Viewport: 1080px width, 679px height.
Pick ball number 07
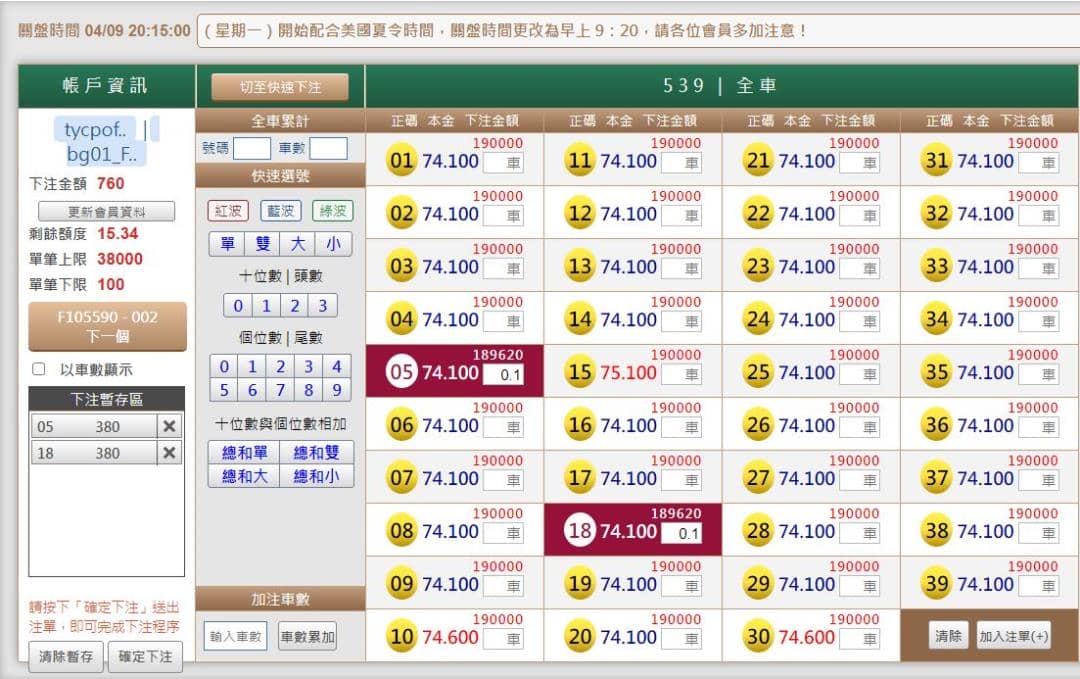[401, 478]
